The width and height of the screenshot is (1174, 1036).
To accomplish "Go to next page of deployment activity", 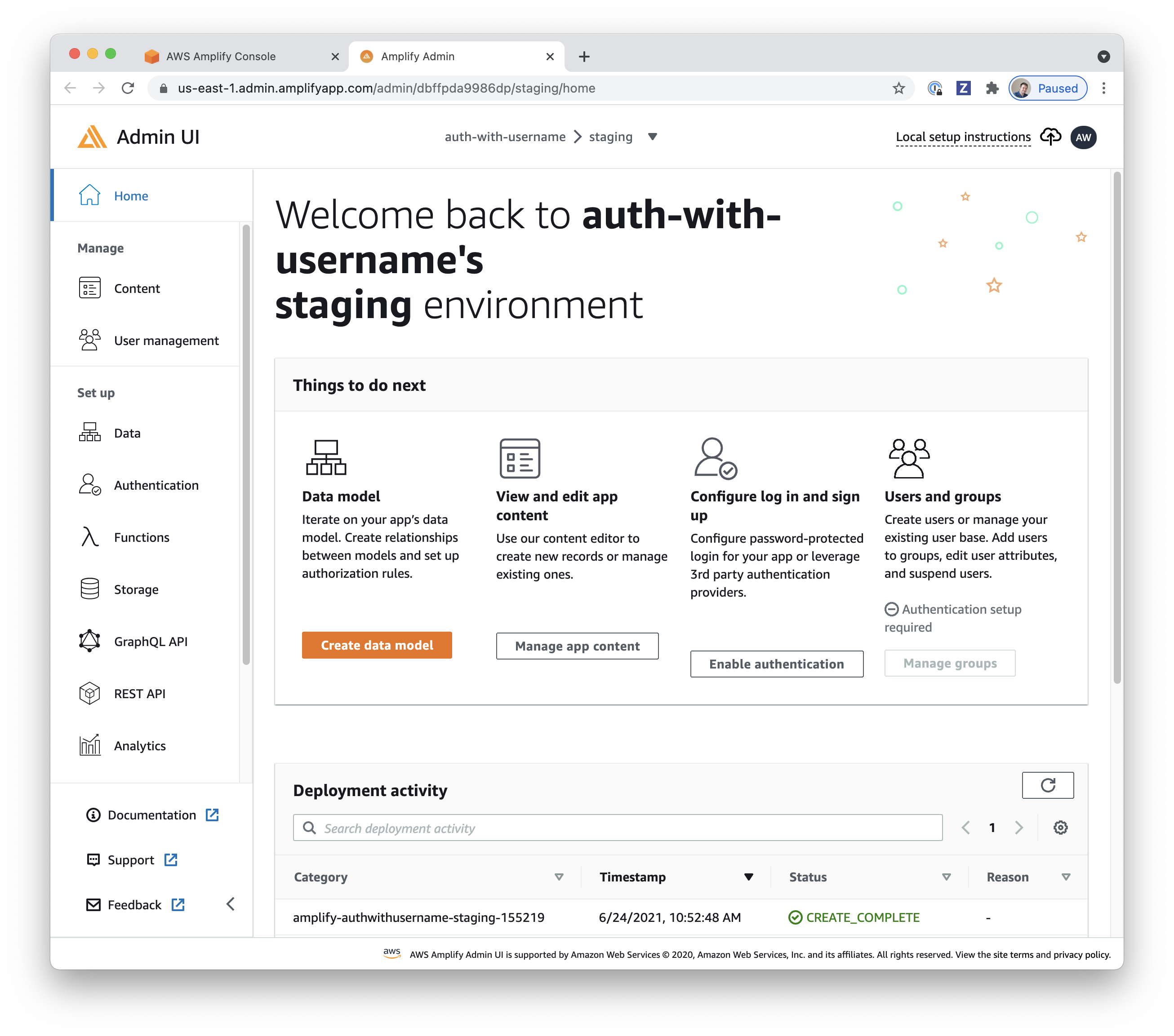I will (1019, 827).
